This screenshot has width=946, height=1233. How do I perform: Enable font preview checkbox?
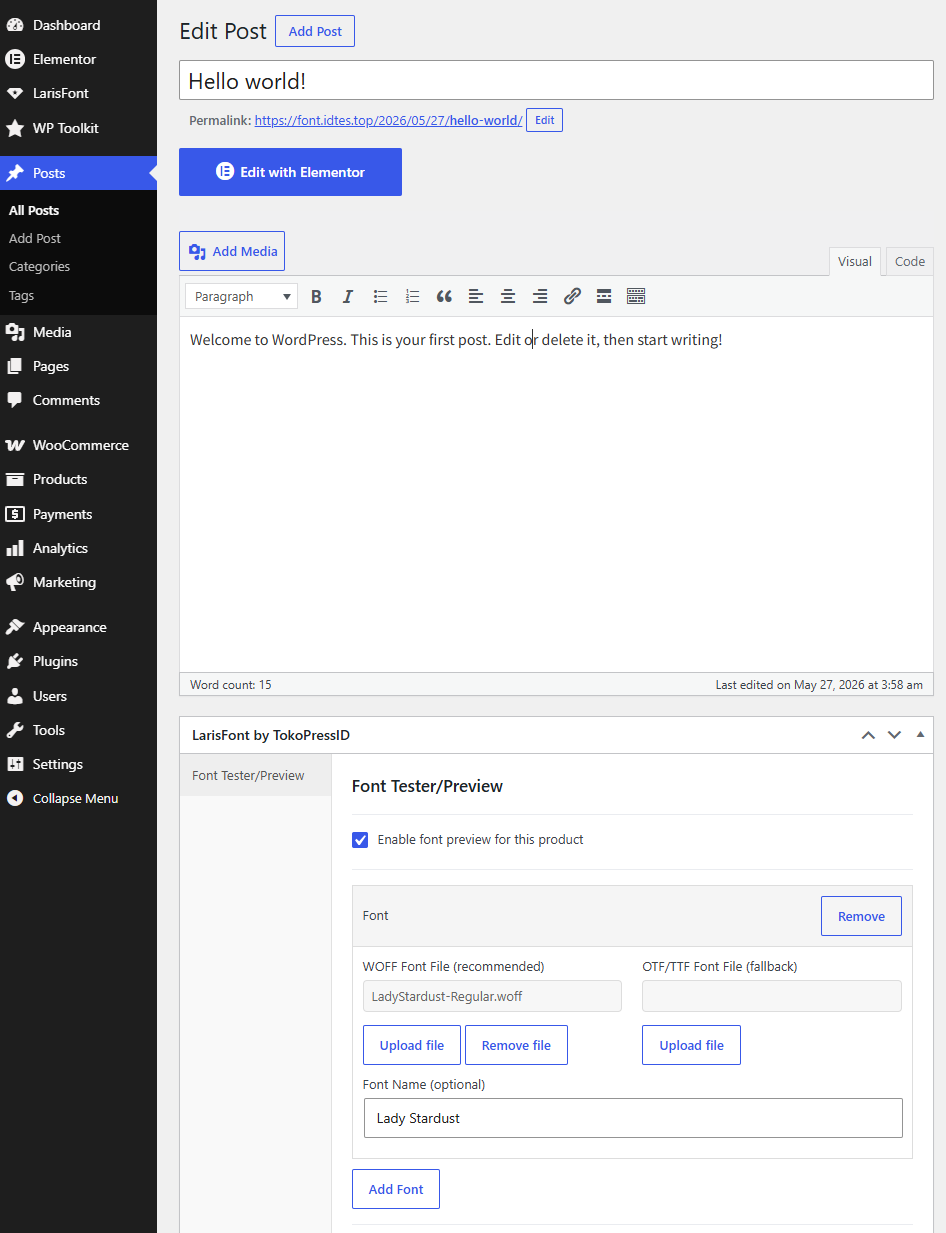pyautogui.click(x=360, y=840)
